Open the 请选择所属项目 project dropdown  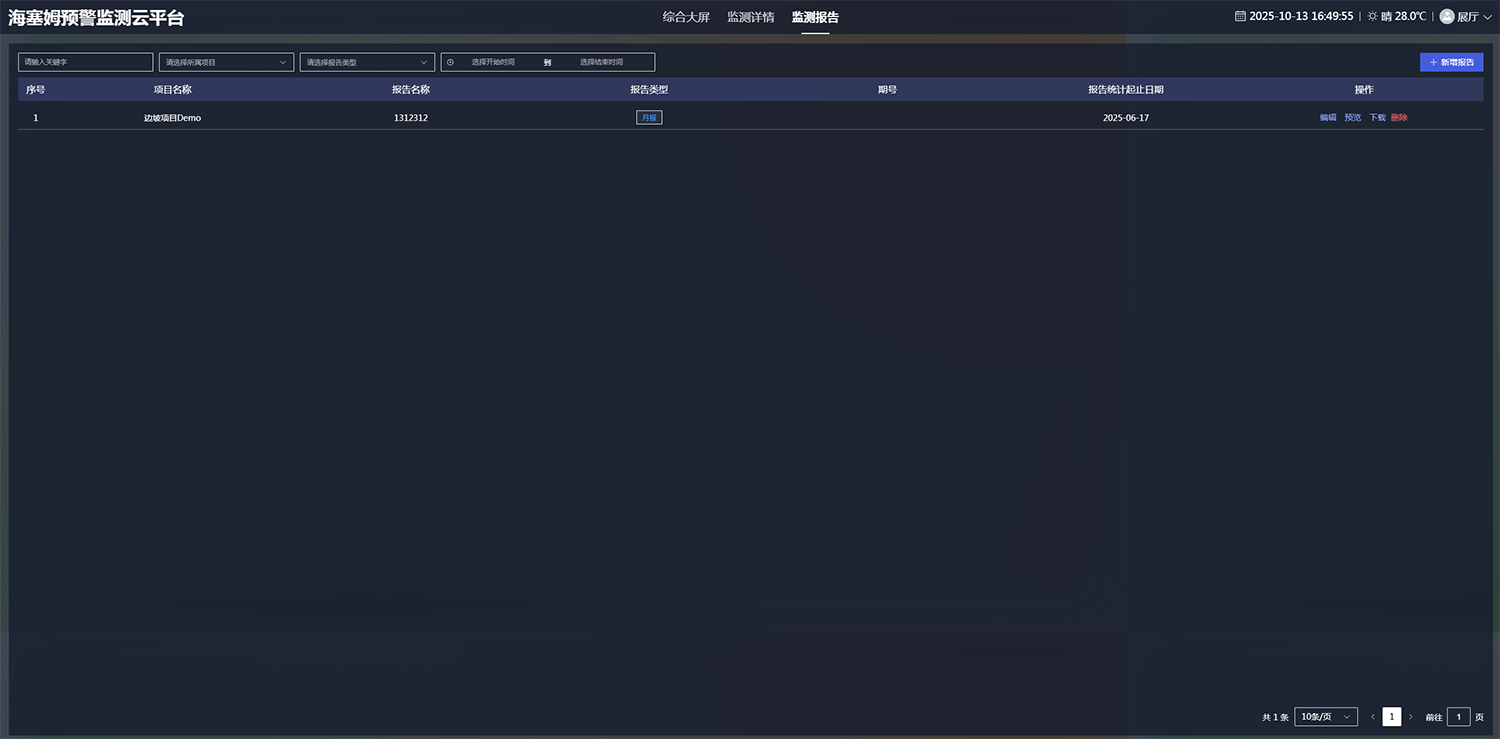226,62
